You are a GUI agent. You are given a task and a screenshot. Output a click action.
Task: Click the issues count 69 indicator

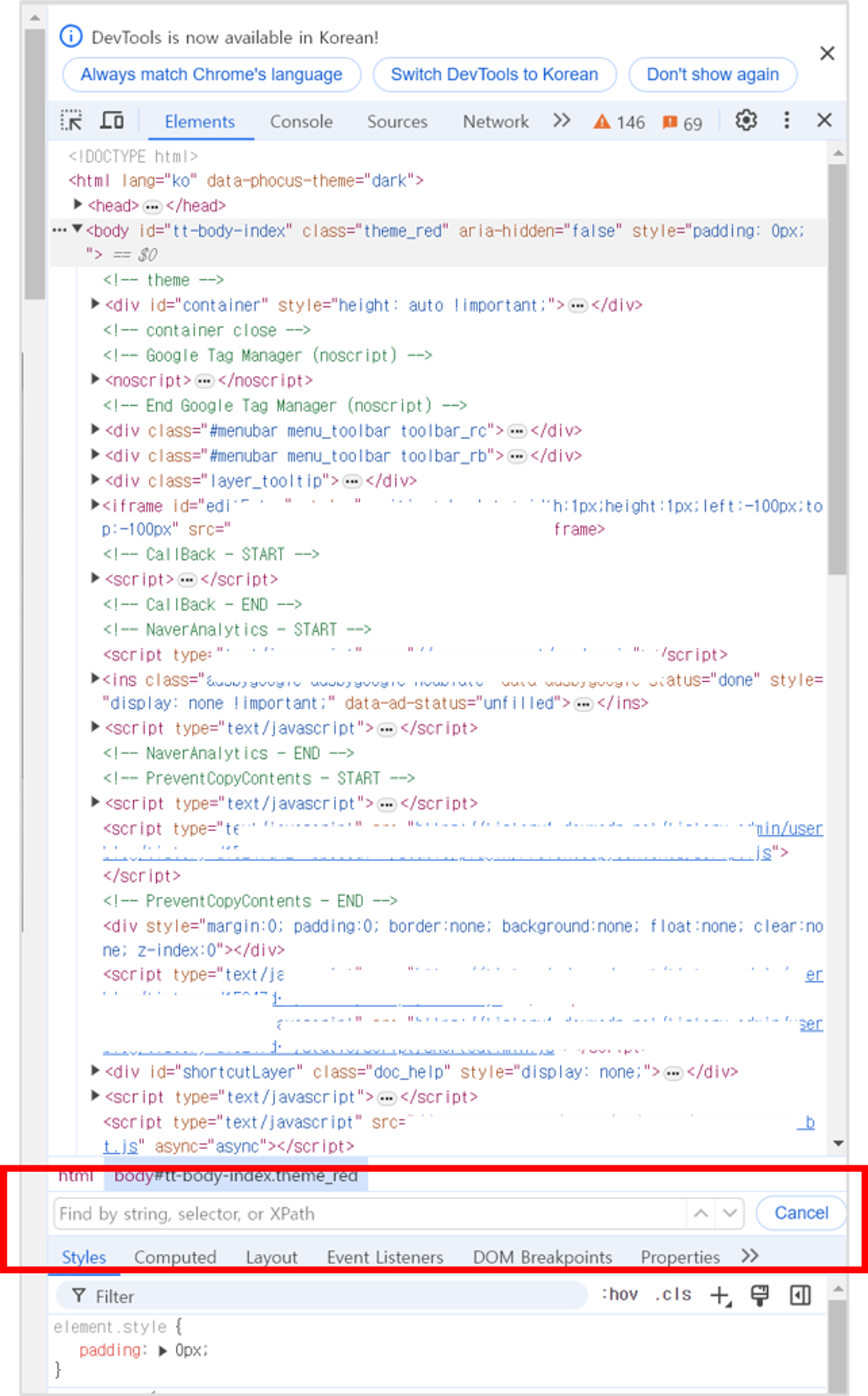(x=682, y=123)
